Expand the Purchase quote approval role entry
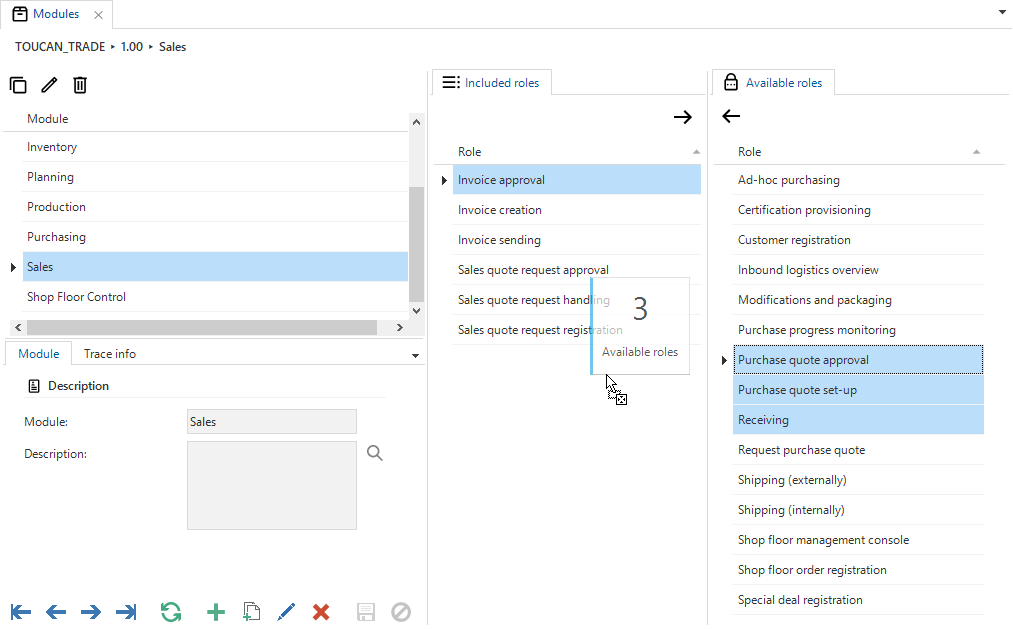Screen dimensions: 1013x629 (x=725, y=359)
